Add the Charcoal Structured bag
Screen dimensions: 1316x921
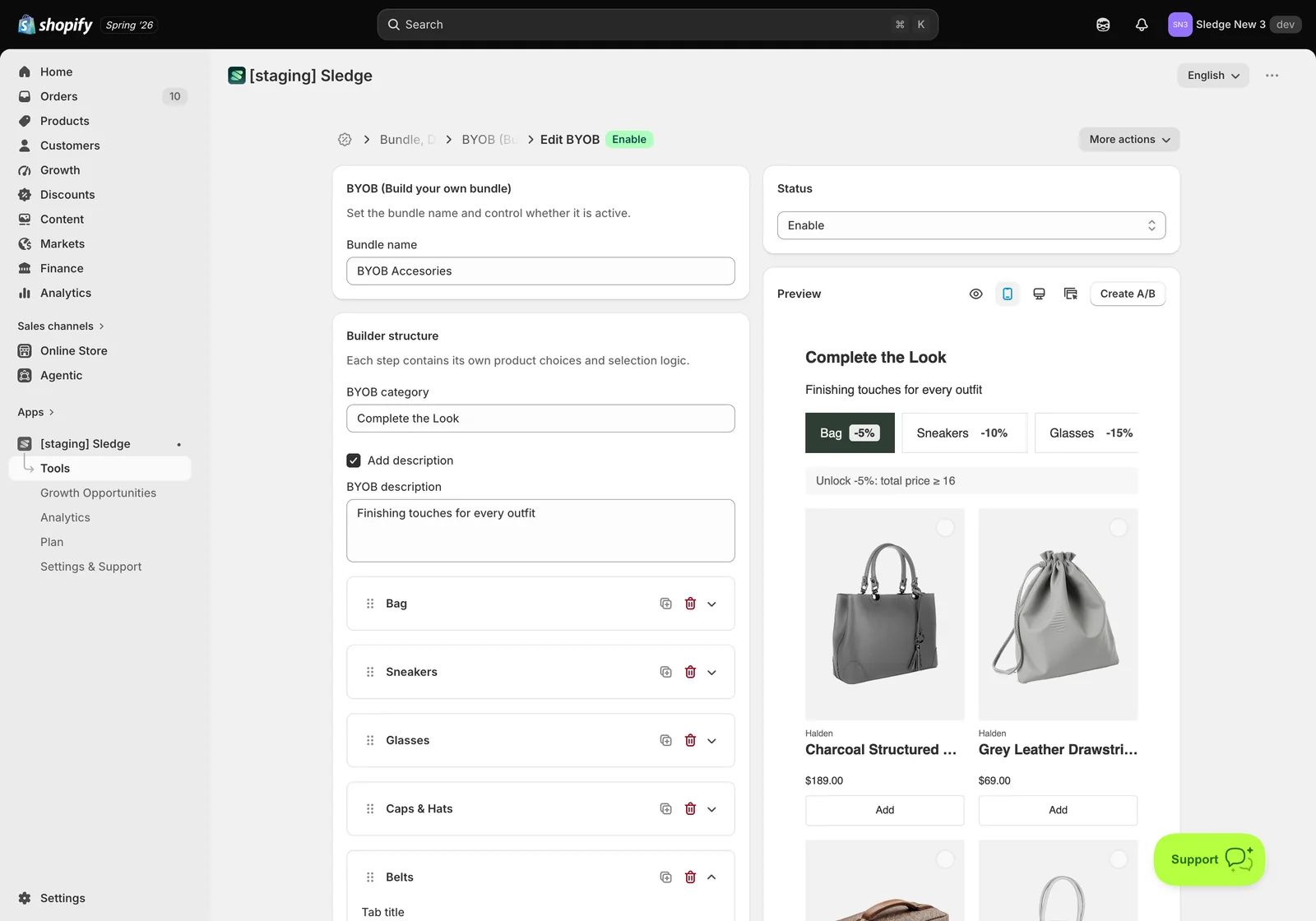point(885,810)
